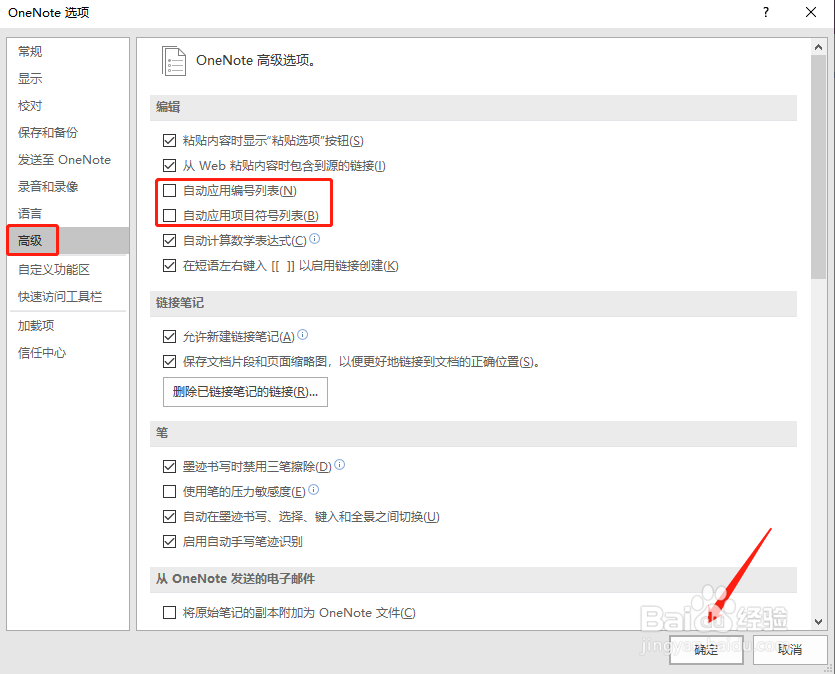Confirm with the 确定 button
835x674 pixels.
[706, 650]
